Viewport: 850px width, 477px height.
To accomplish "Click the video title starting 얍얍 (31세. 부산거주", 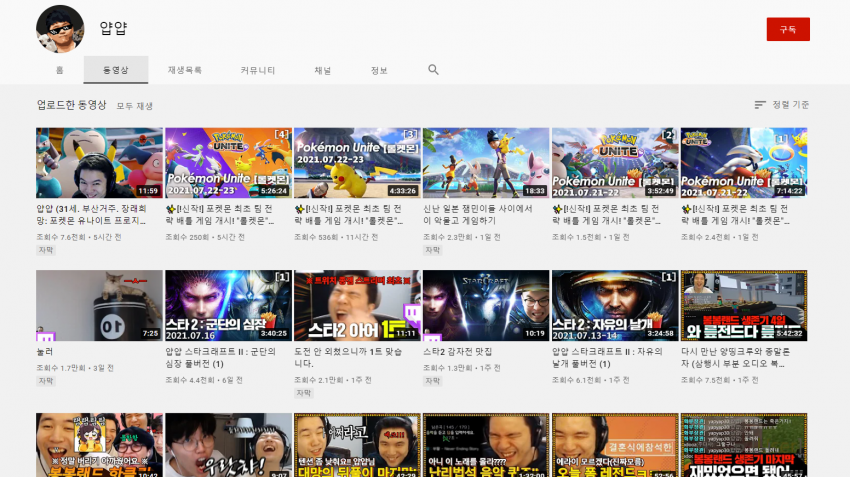I will (x=92, y=215).
